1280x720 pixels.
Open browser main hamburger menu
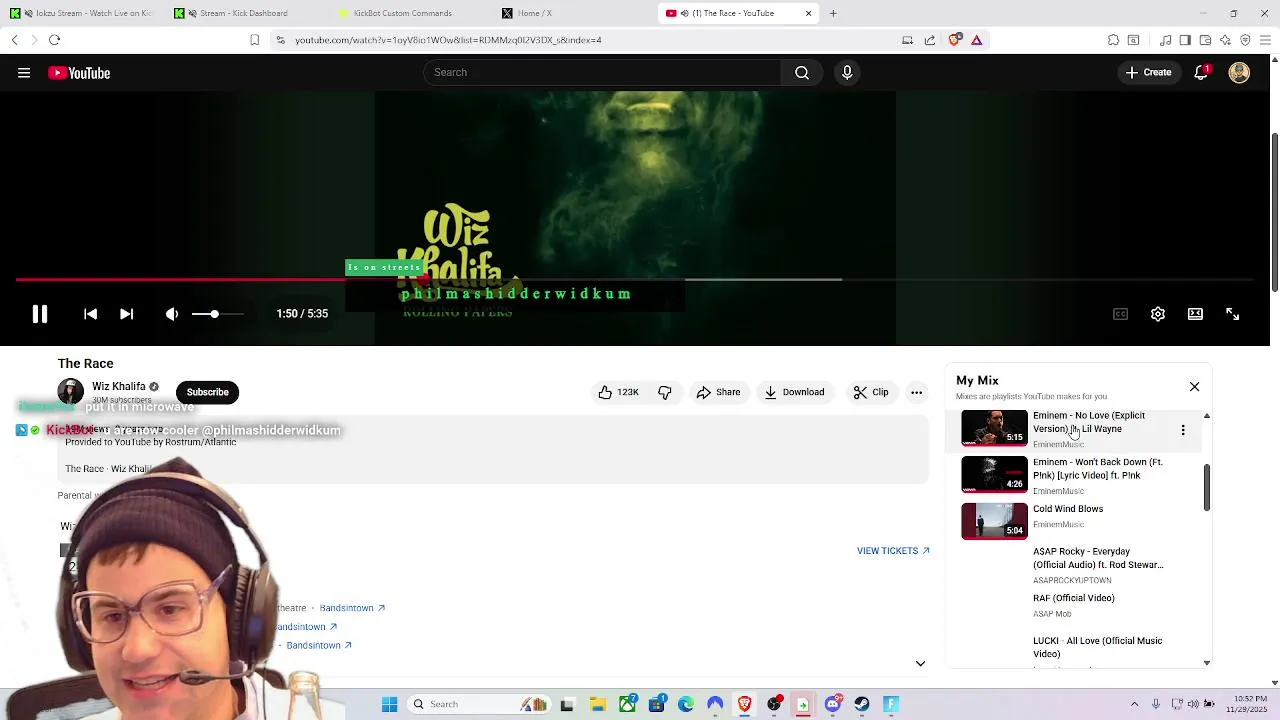(1265, 40)
